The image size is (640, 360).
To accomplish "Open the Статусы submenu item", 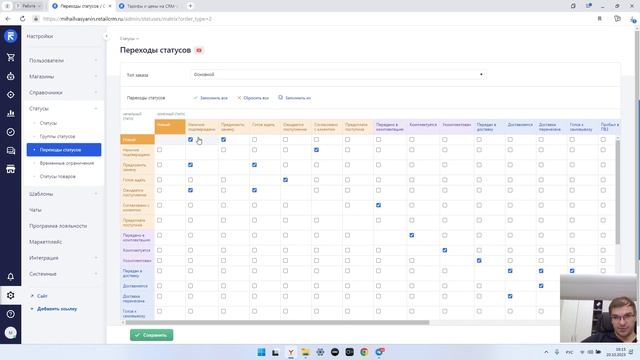I will [48, 123].
